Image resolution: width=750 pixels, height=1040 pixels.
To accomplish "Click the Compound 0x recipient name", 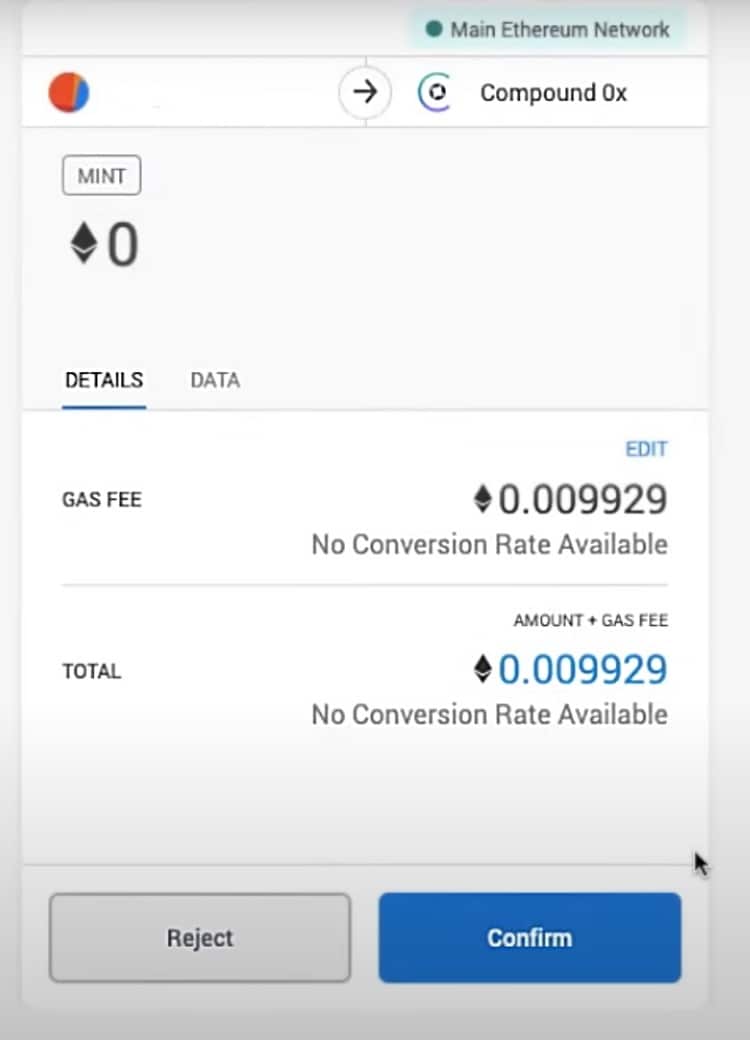I will pos(553,93).
